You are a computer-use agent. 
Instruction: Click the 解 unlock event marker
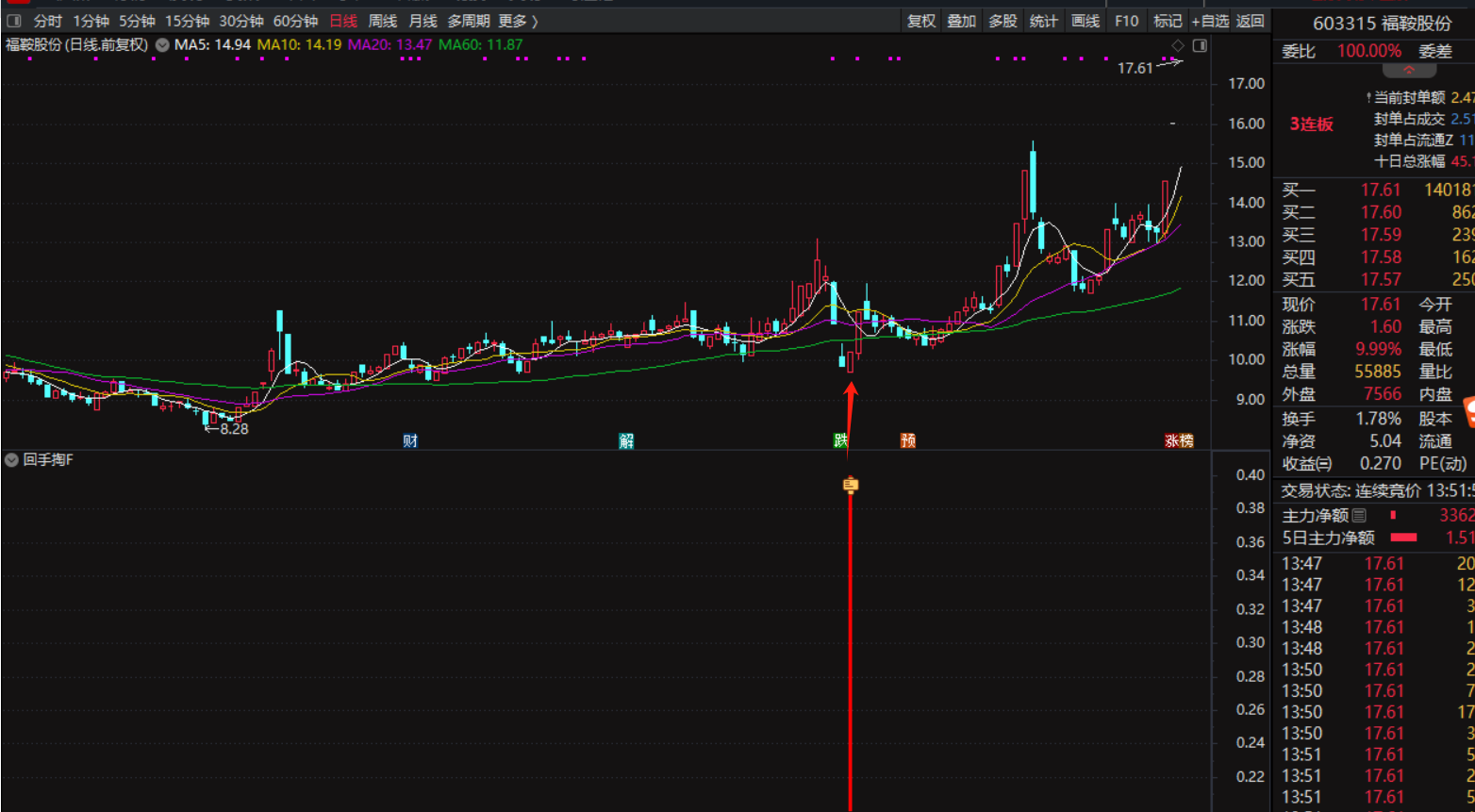pos(626,440)
